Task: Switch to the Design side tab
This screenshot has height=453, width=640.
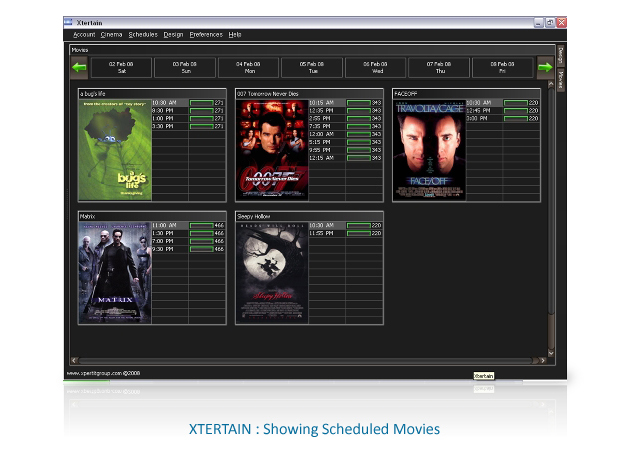Action: pyautogui.click(x=560, y=56)
